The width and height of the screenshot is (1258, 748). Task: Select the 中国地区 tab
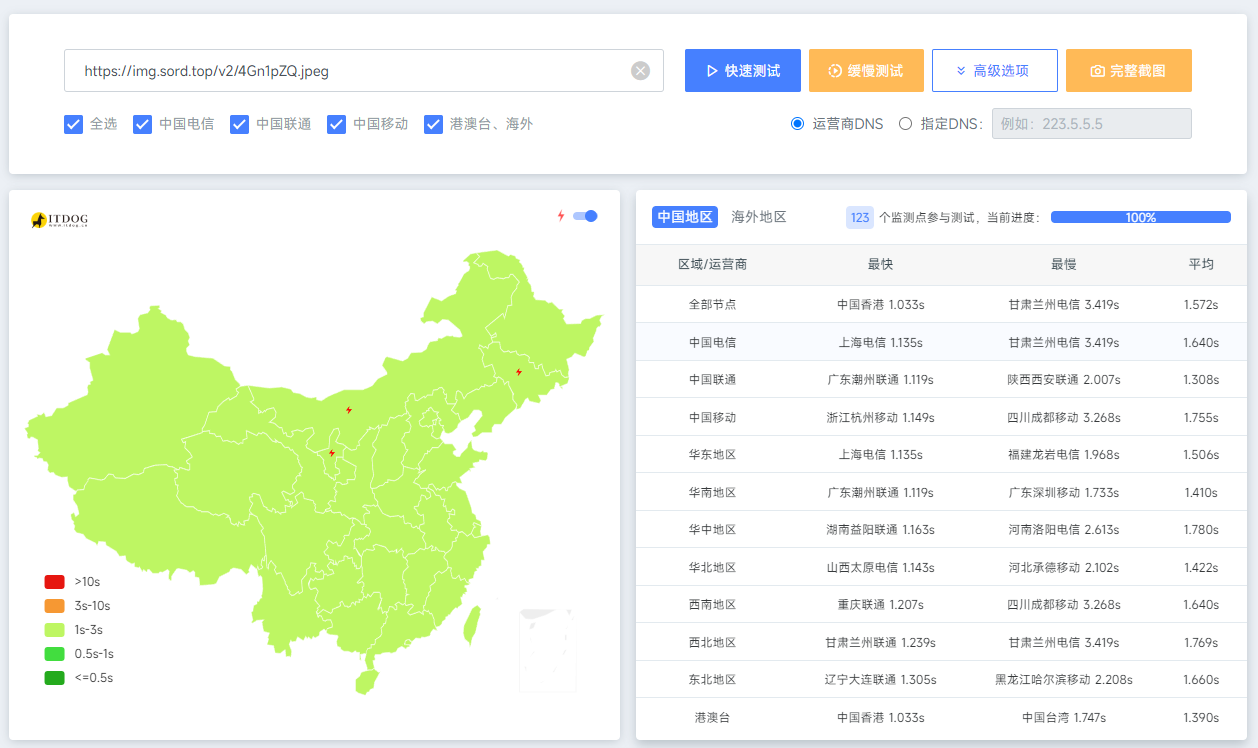pos(684,217)
